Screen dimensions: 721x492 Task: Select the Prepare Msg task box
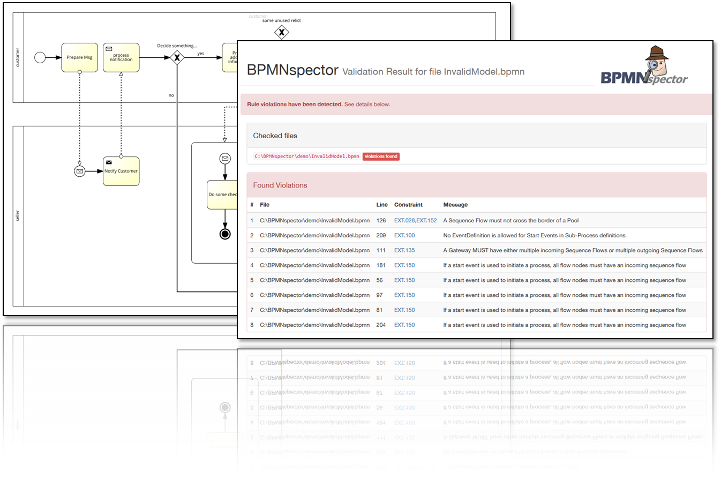coord(80,57)
